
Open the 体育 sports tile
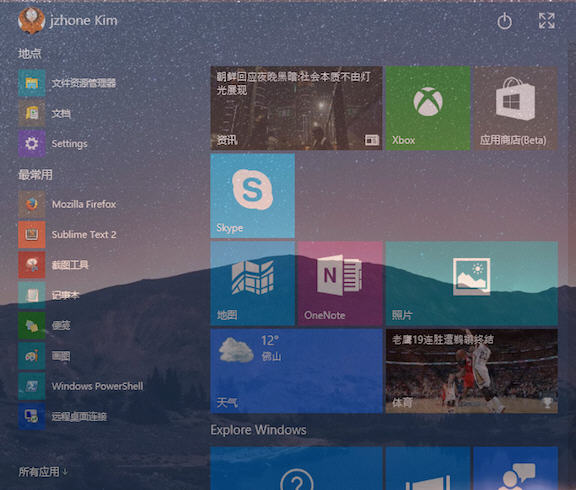[472, 371]
